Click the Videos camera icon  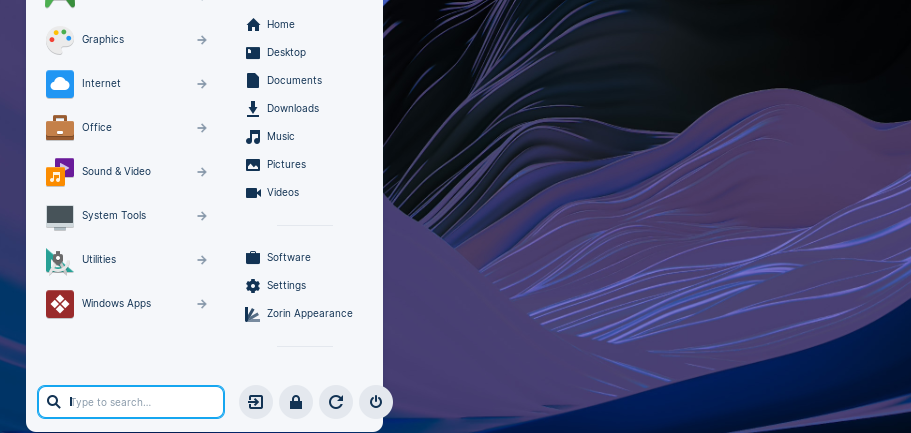pyautogui.click(x=253, y=192)
